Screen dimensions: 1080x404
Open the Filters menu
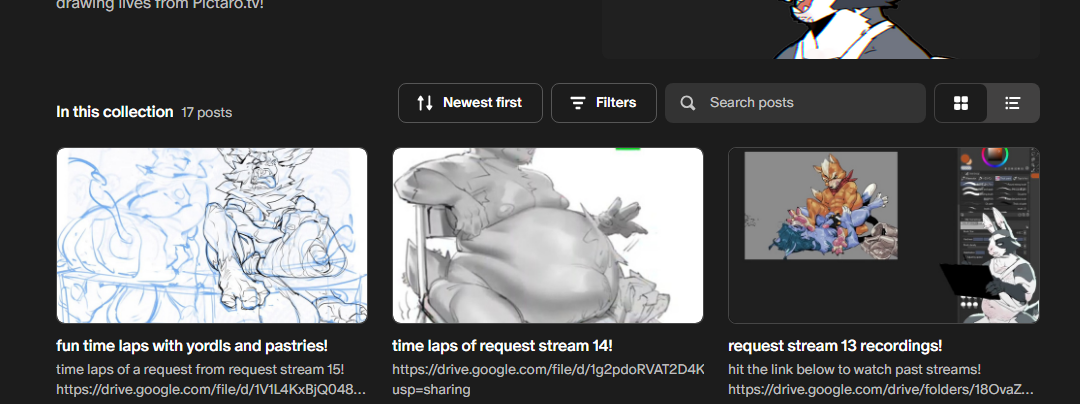coord(604,103)
